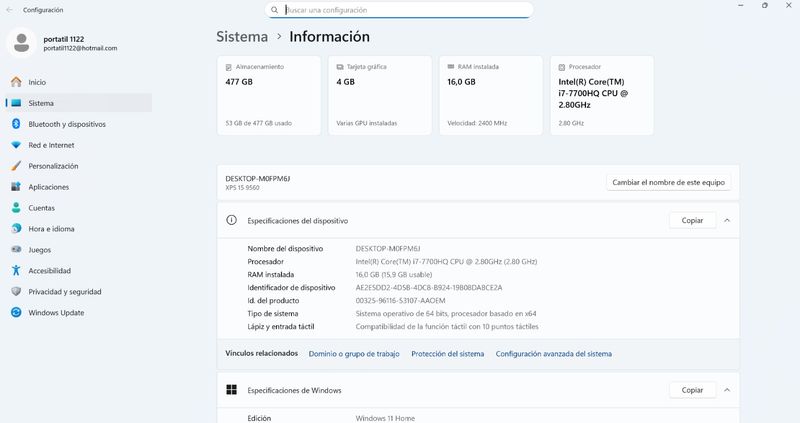Open Juegos settings page

click(79, 250)
